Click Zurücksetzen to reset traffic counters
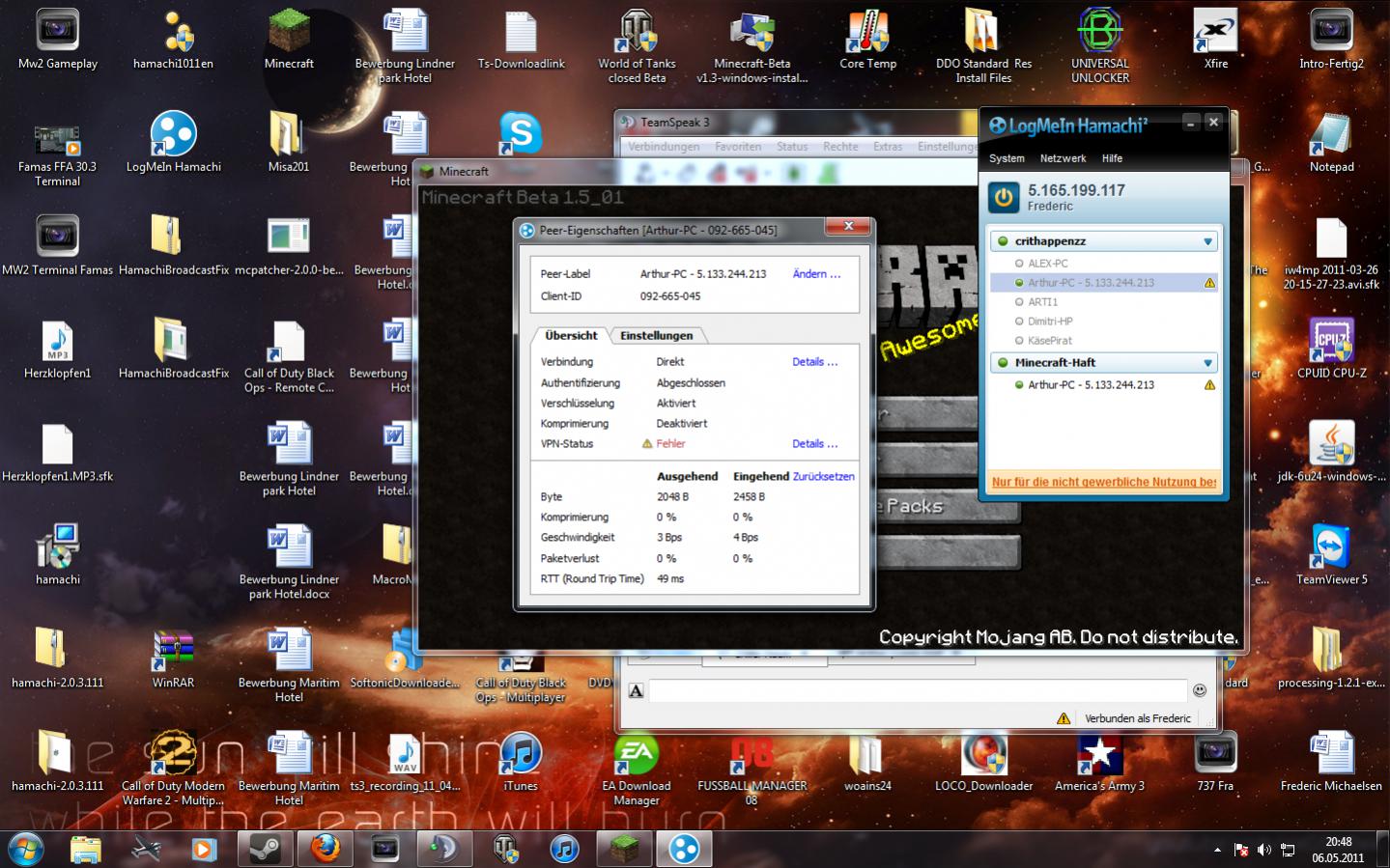The image size is (1390, 868). (823, 476)
